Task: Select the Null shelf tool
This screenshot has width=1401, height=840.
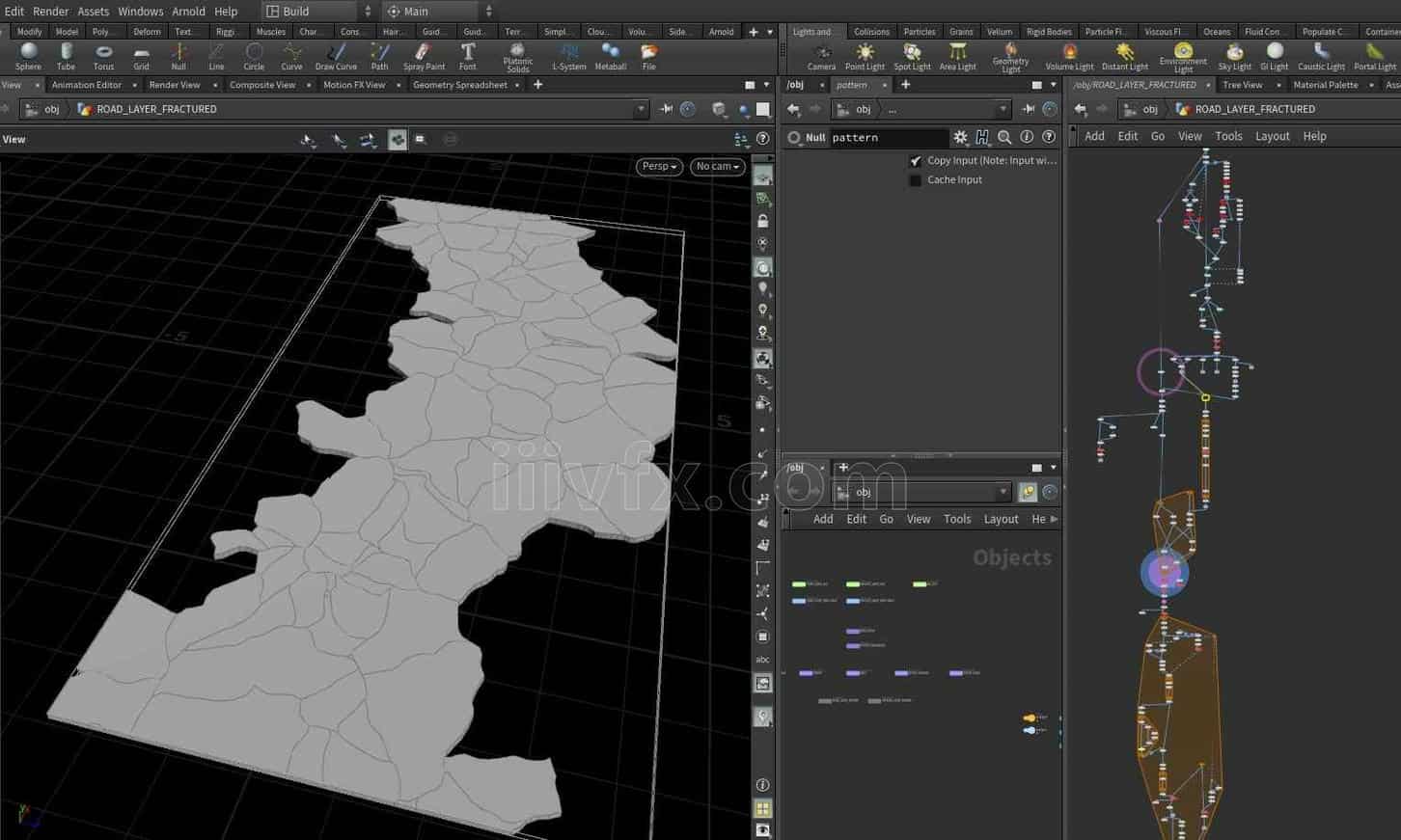Action: pyautogui.click(x=179, y=57)
